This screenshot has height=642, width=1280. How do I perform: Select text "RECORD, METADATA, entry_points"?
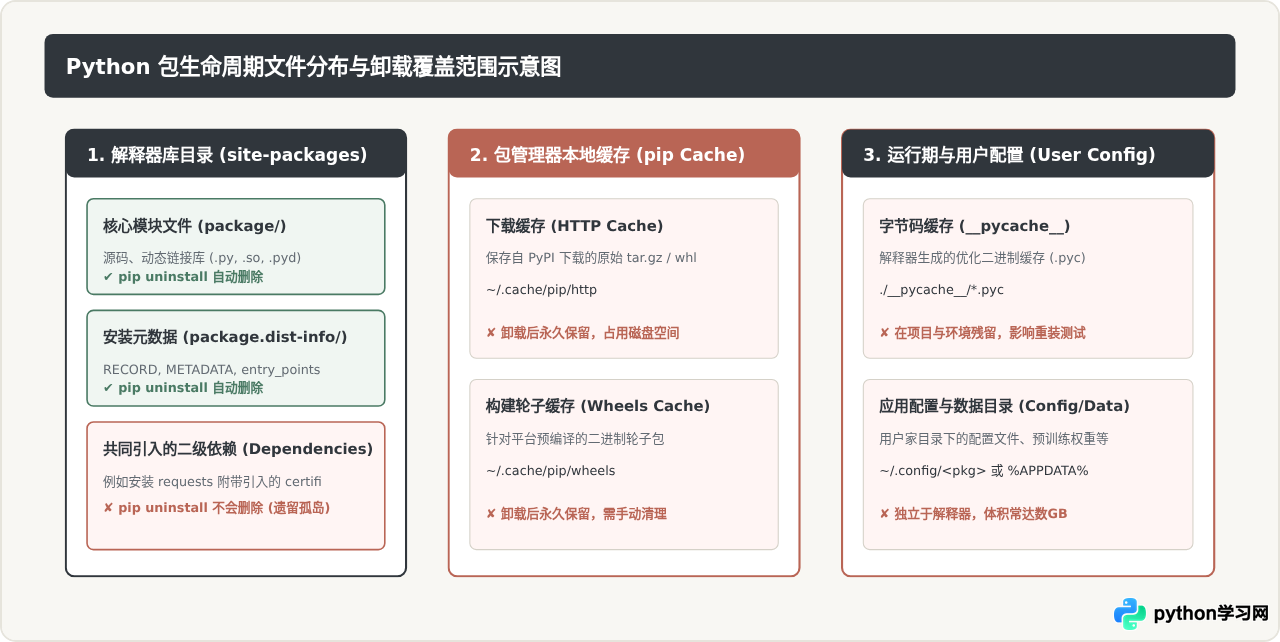tap(212, 370)
